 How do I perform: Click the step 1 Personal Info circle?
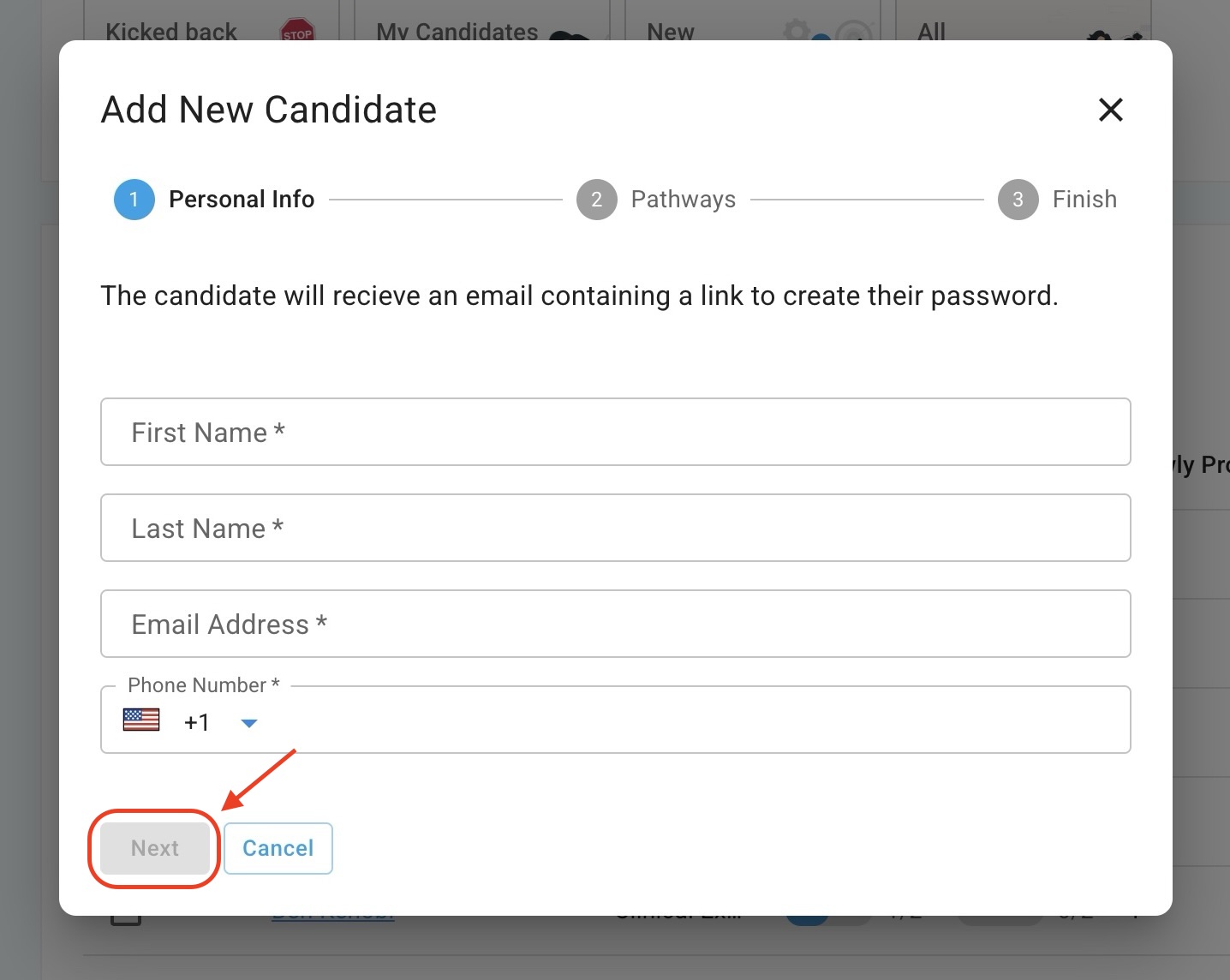(x=134, y=200)
